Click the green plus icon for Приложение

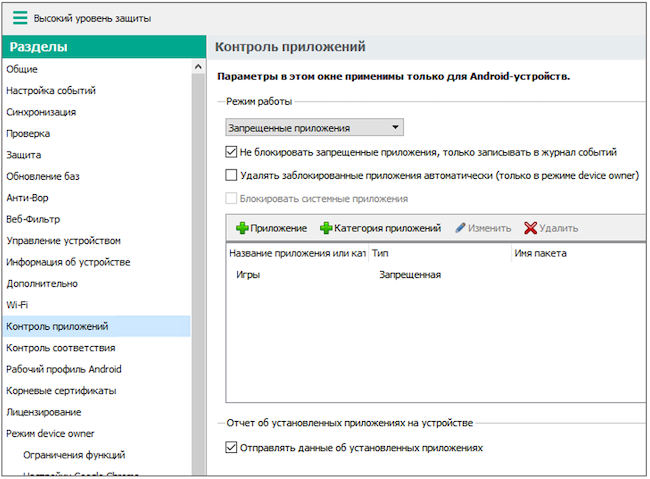(x=242, y=228)
